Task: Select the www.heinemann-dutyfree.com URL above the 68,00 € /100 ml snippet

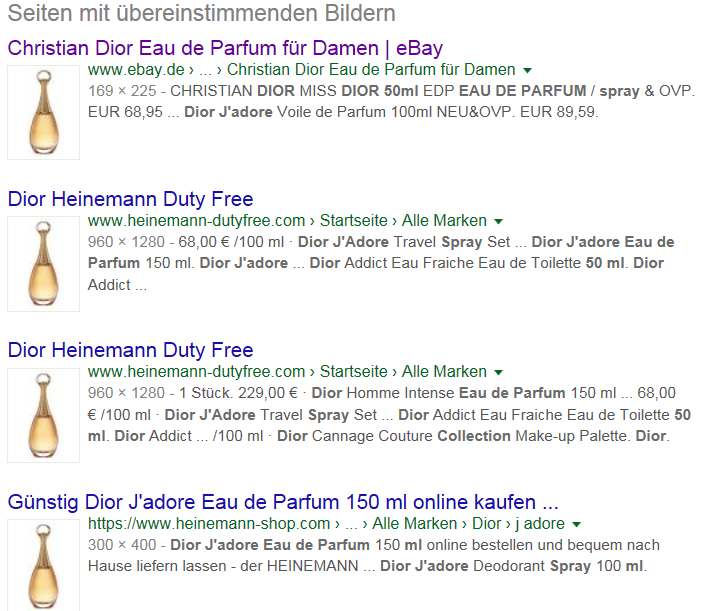Action: (x=196, y=221)
